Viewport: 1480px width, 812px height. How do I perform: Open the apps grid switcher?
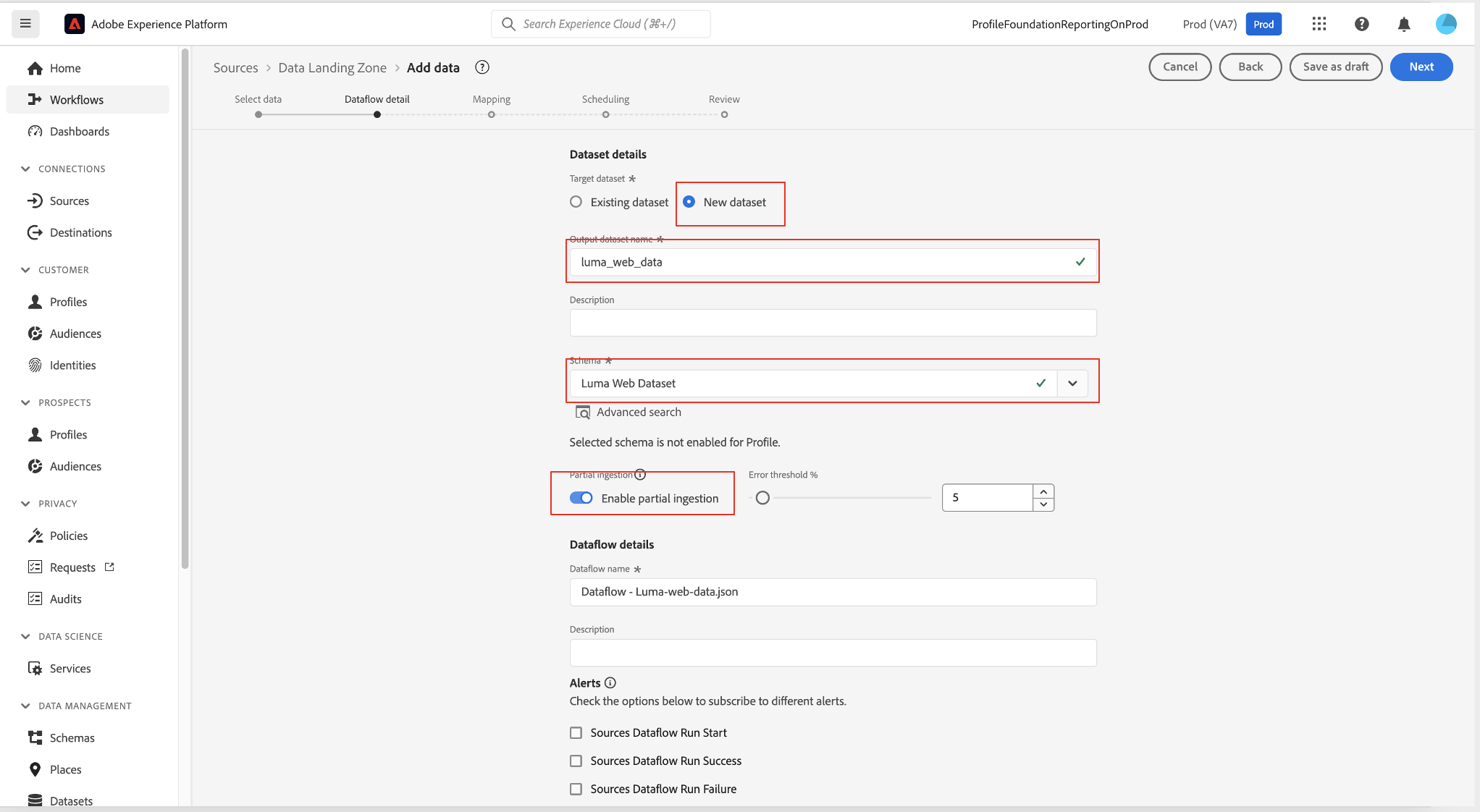(x=1319, y=24)
